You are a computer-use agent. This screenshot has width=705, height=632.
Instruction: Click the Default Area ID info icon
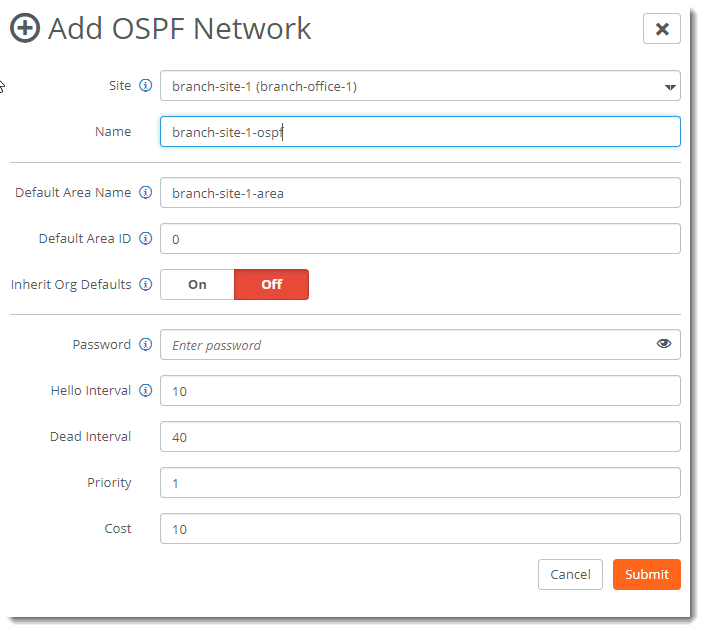(x=146, y=239)
